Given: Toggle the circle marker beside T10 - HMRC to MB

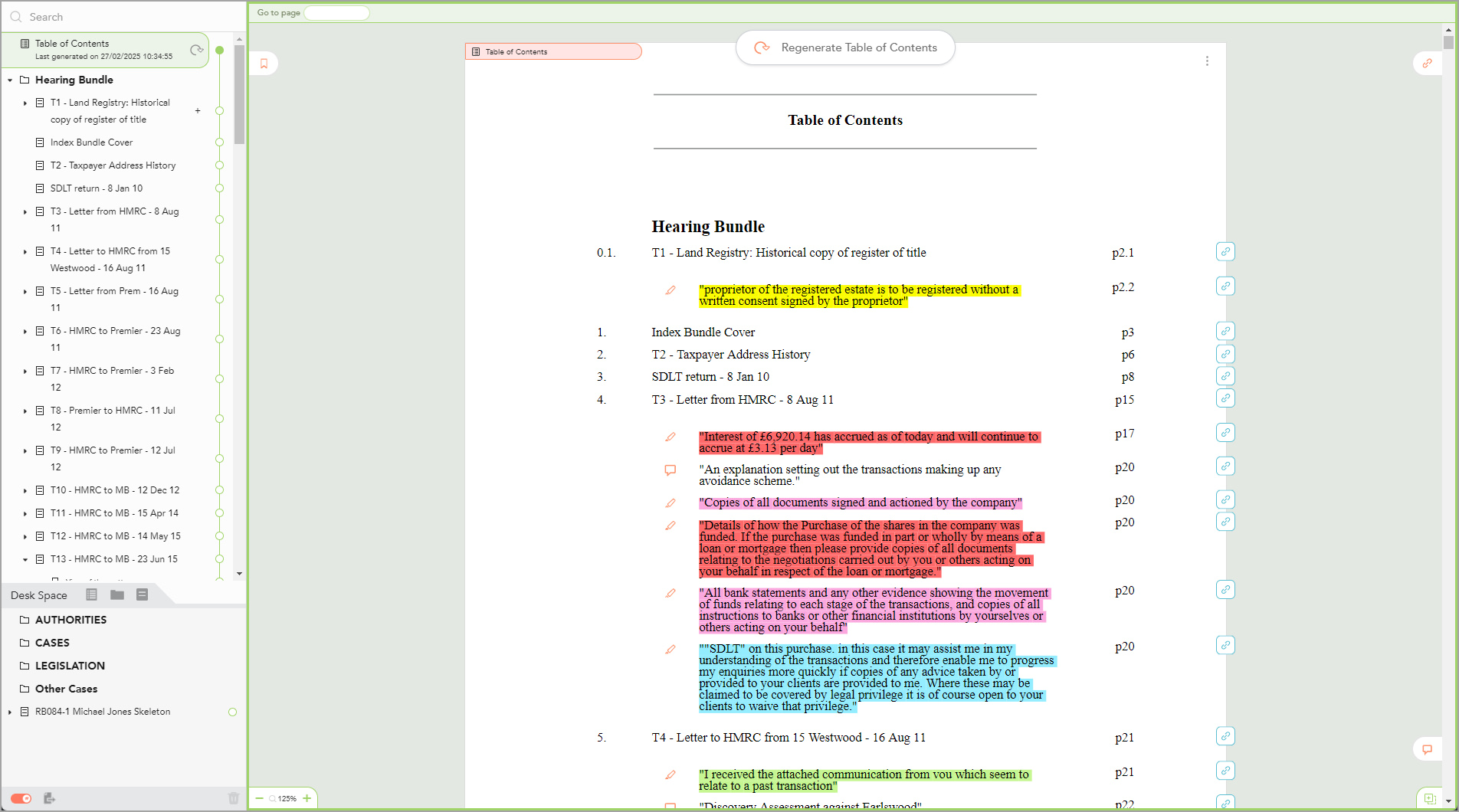Looking at the screenshot, I should (x=219, y=490).
